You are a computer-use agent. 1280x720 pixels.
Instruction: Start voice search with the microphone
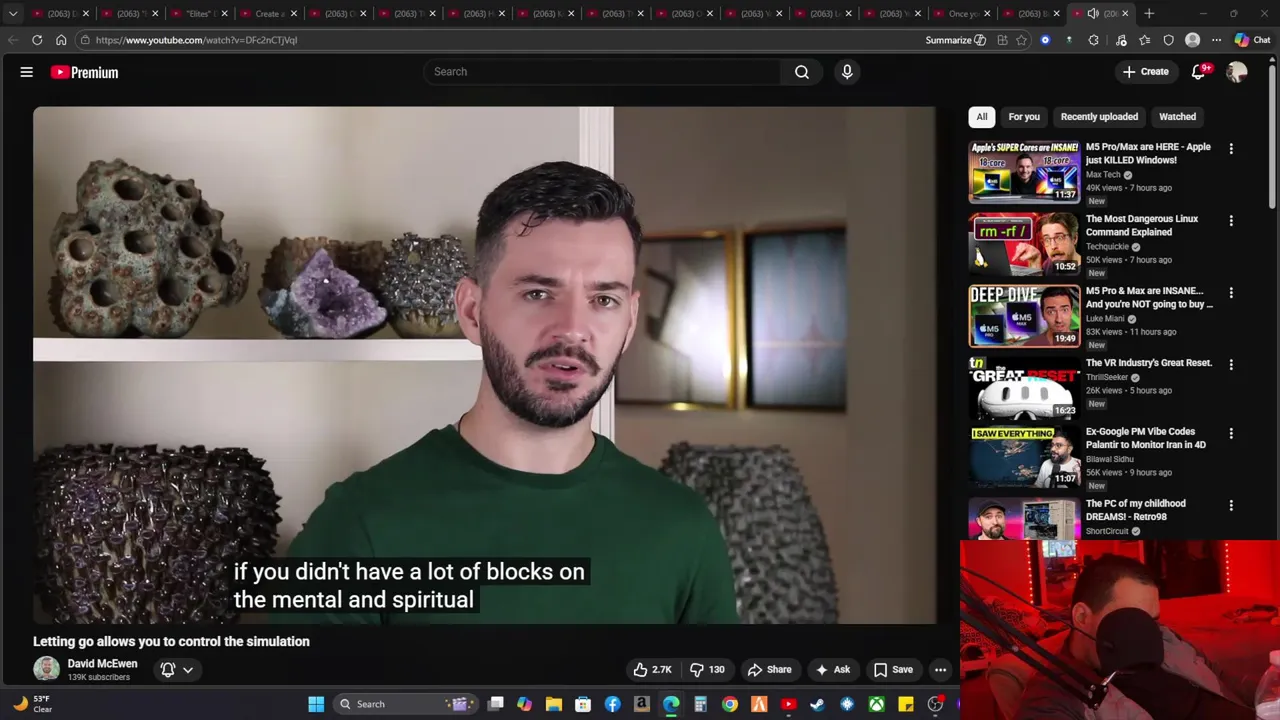tap(847, 72)
